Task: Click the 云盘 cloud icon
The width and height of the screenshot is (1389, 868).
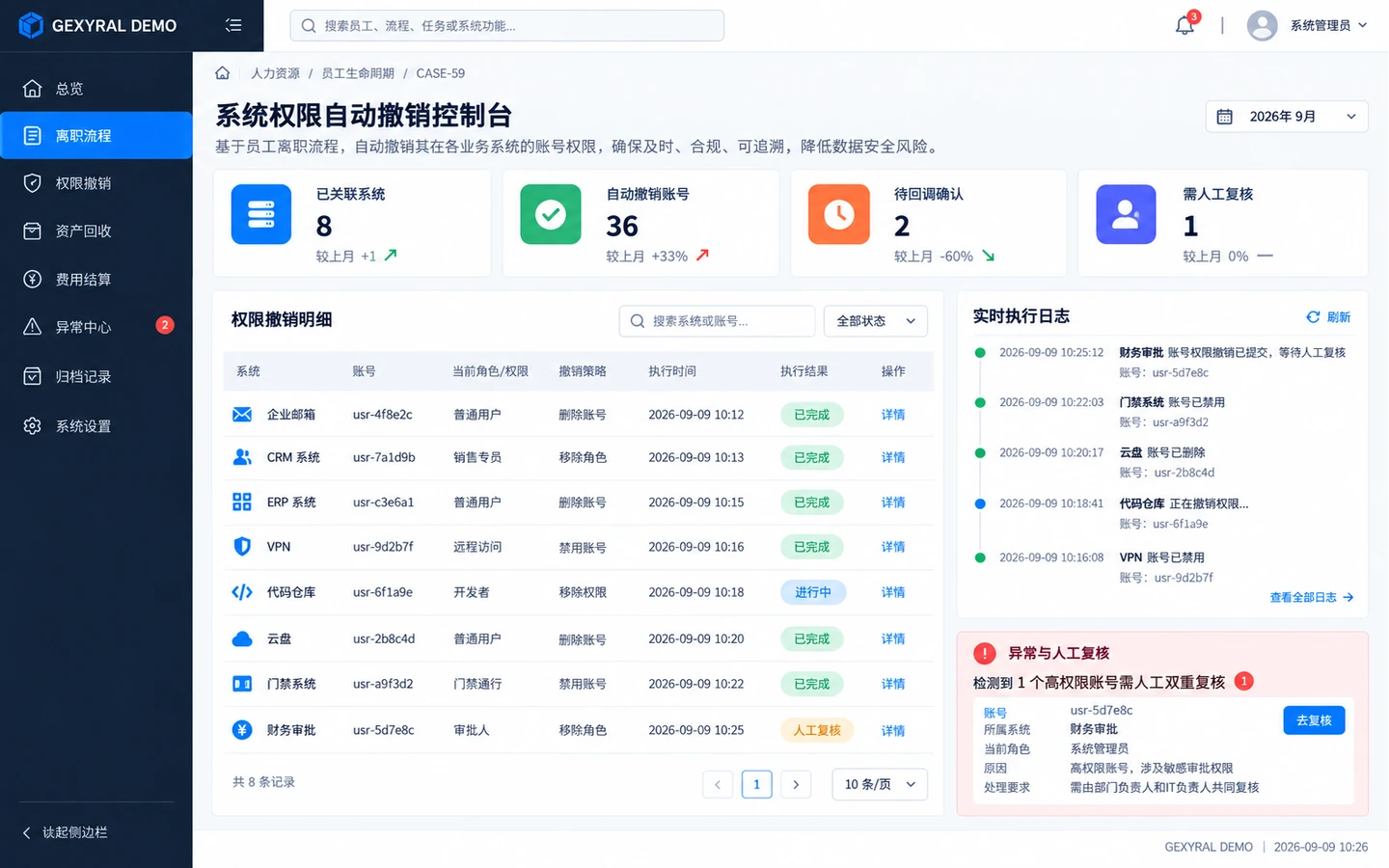Action: pos(242,638)
